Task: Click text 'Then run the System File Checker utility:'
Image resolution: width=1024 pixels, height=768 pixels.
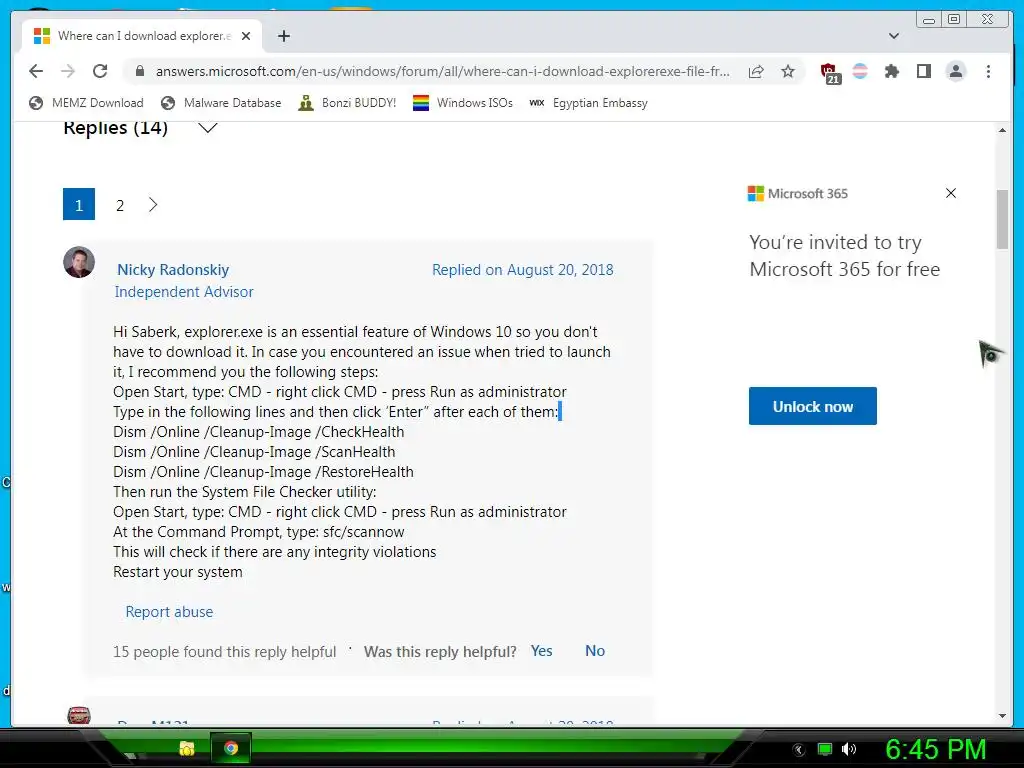Action: 245,492
